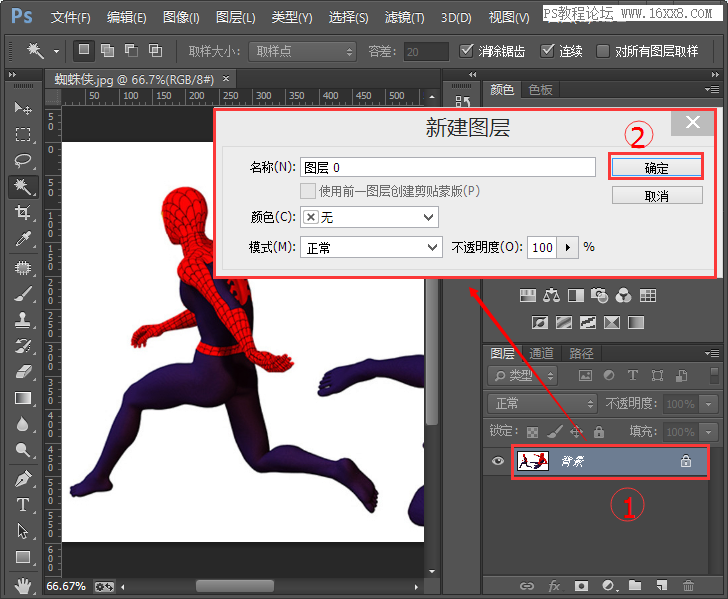Toggle lock transparent pixels
Viewport: 728px width, 599px height.
click(533, 432)
